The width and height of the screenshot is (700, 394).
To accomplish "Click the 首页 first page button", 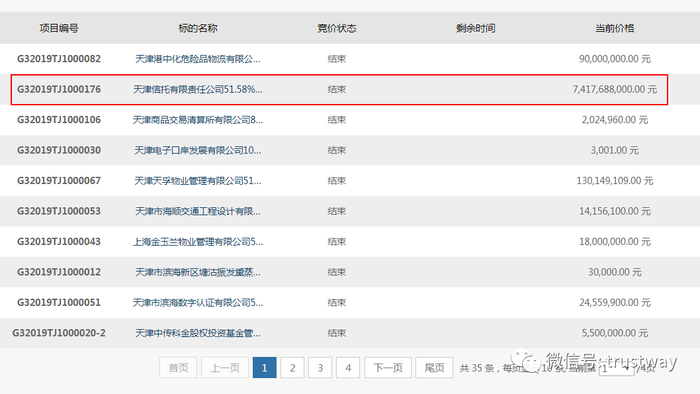I will tap(178, 368).
